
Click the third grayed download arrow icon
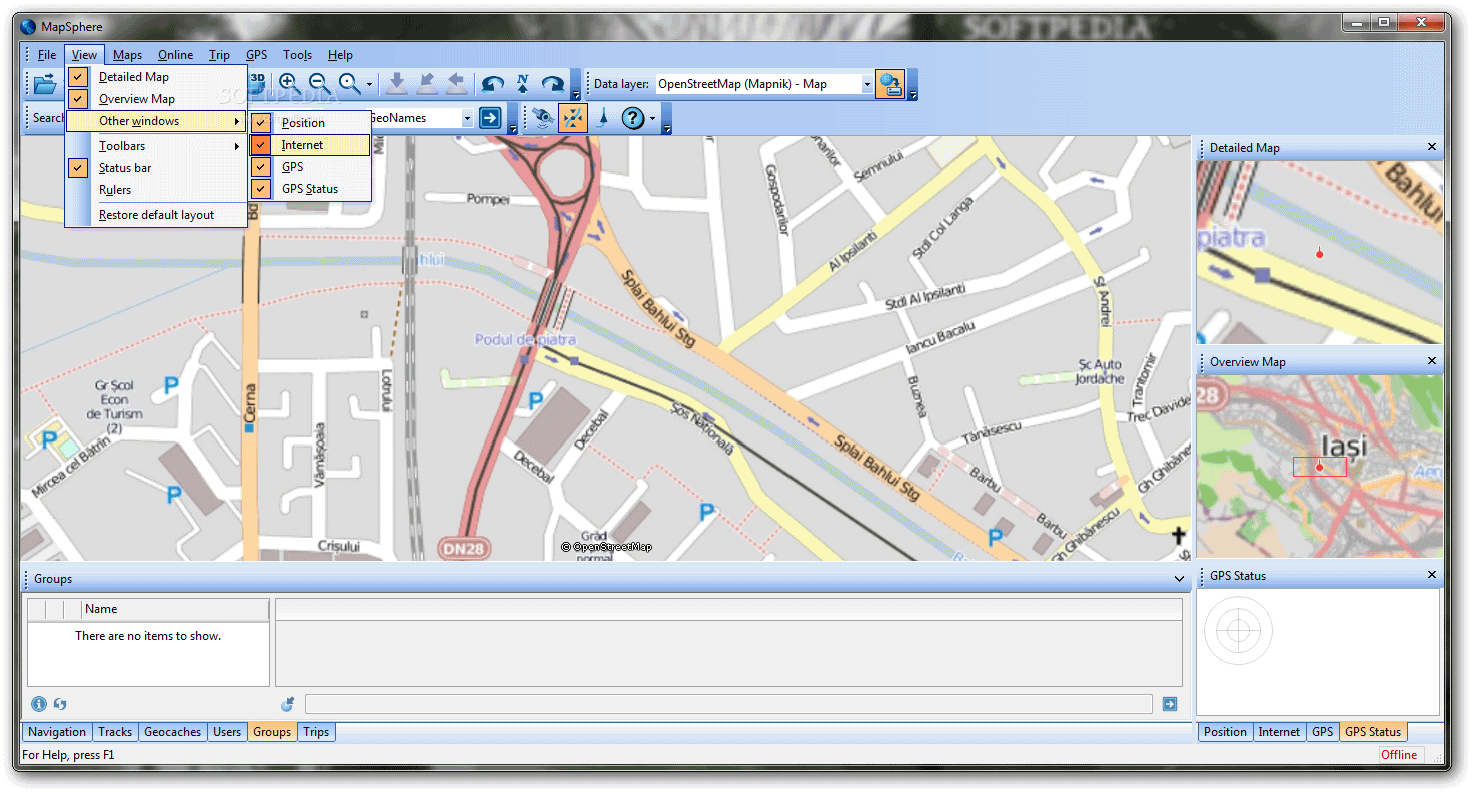[456, 84]
